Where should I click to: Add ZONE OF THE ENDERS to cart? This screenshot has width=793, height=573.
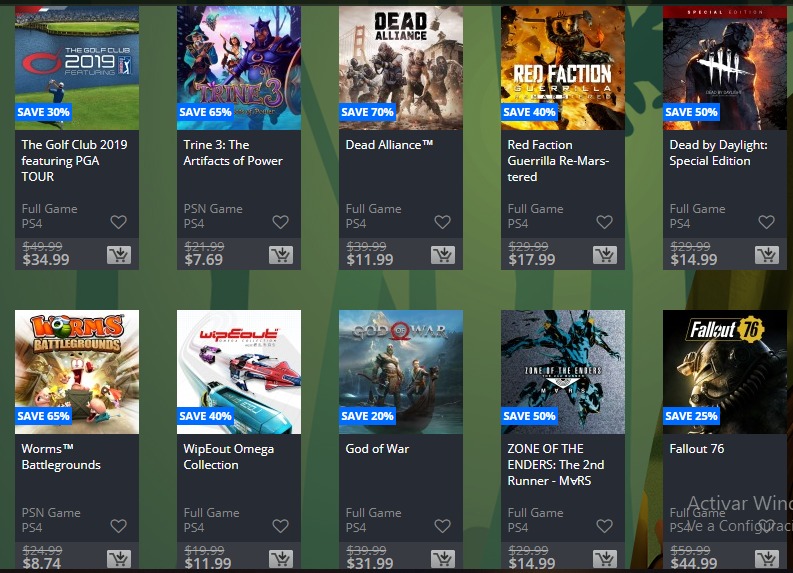(x=604, y=559)
